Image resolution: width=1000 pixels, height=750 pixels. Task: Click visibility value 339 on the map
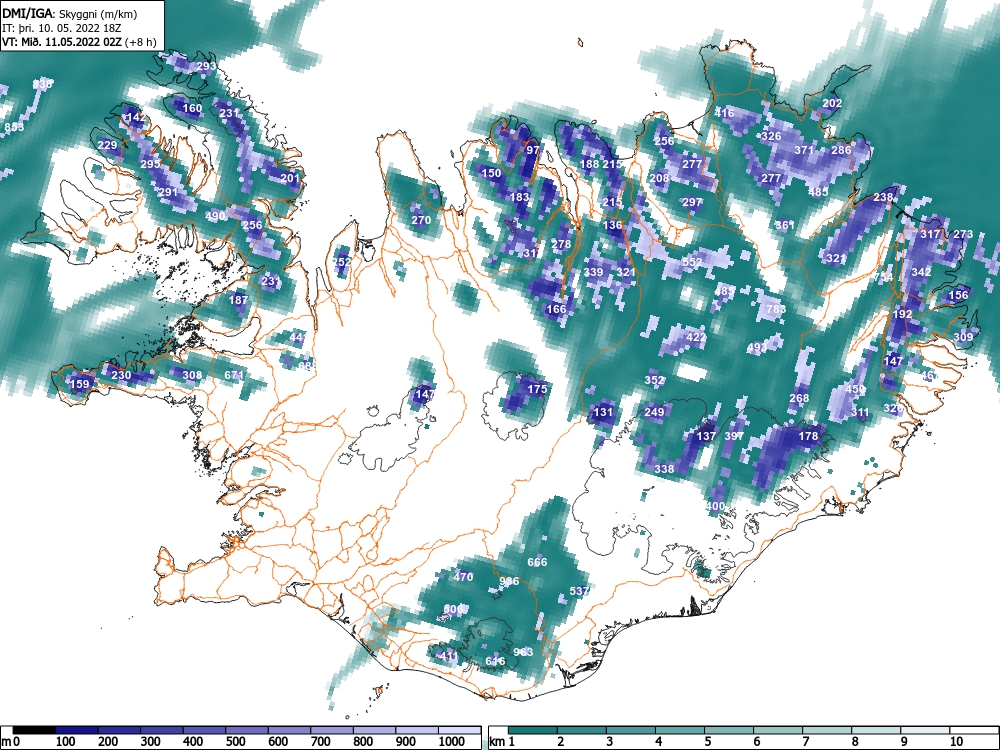[594, 272]
